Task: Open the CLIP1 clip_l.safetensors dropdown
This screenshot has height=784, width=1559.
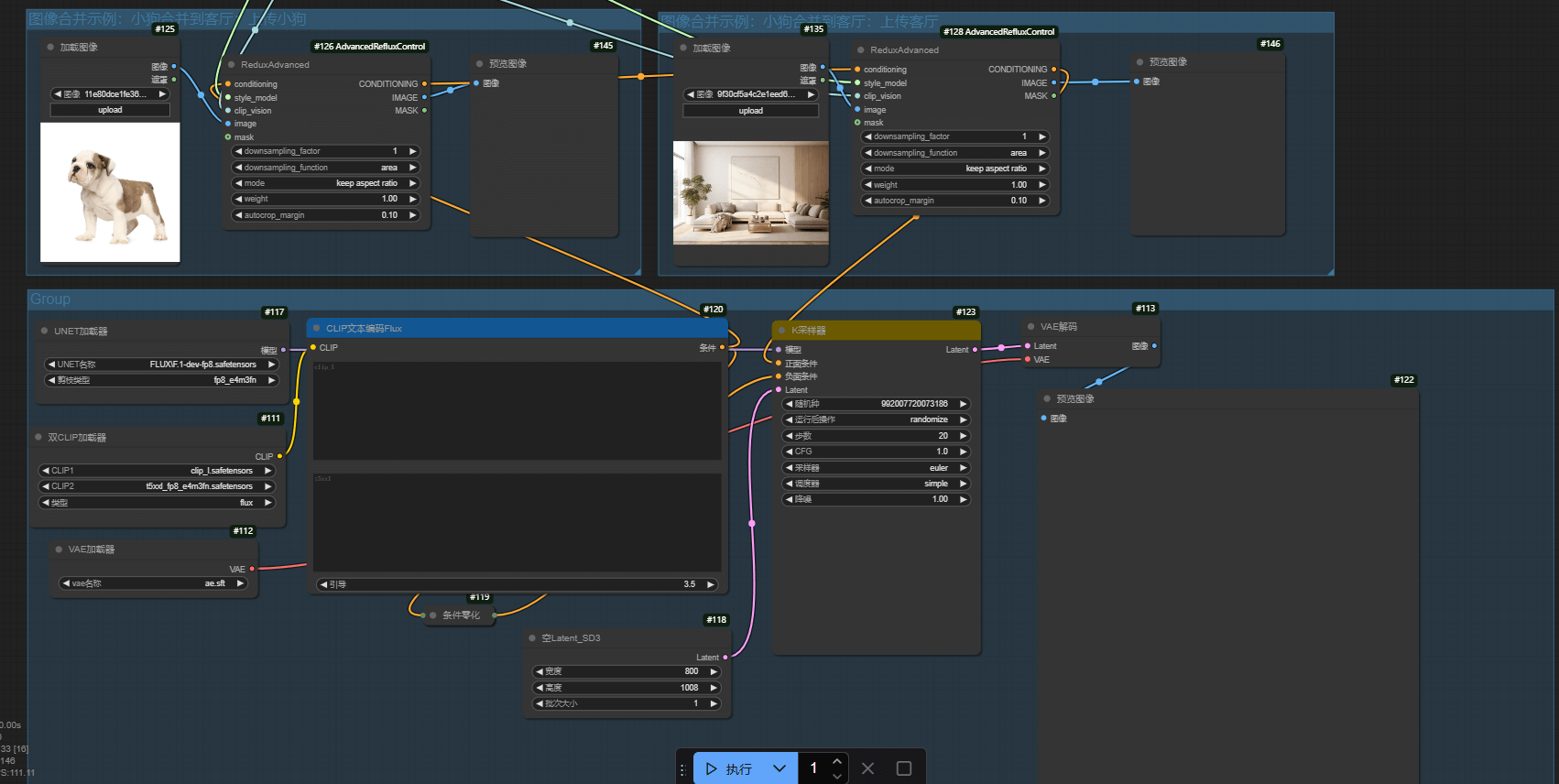Action: click(x=158, y=471)
